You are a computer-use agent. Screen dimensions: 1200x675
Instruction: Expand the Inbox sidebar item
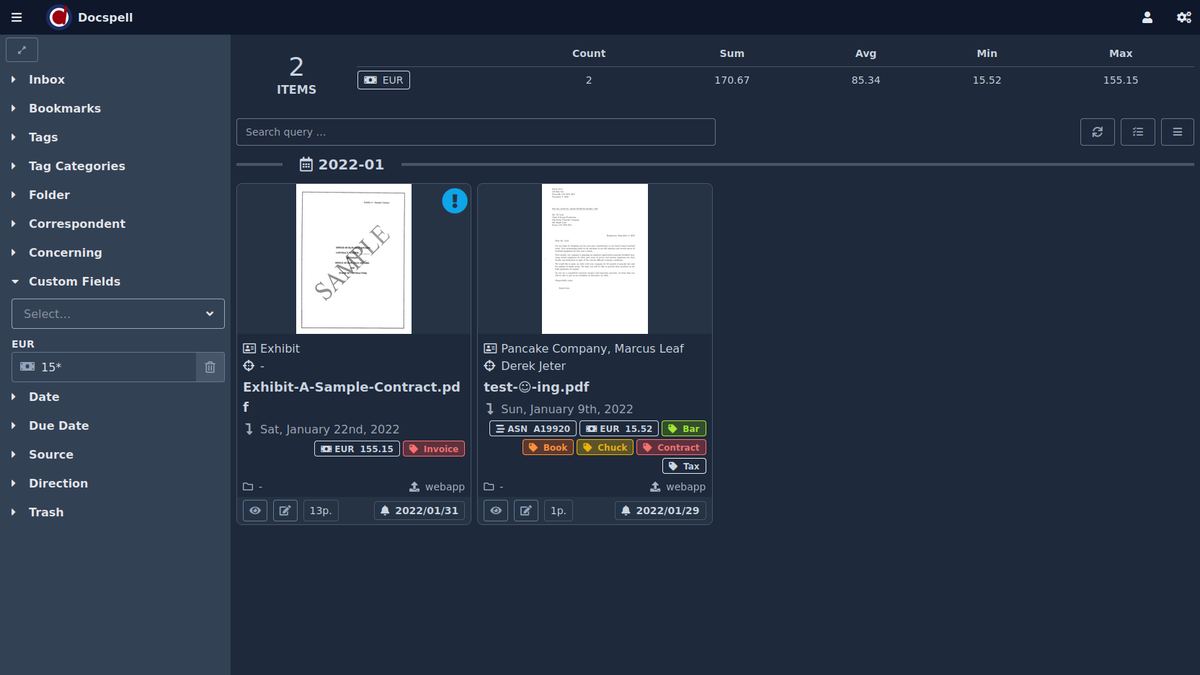pyautogui.click(x=46, y=80)
